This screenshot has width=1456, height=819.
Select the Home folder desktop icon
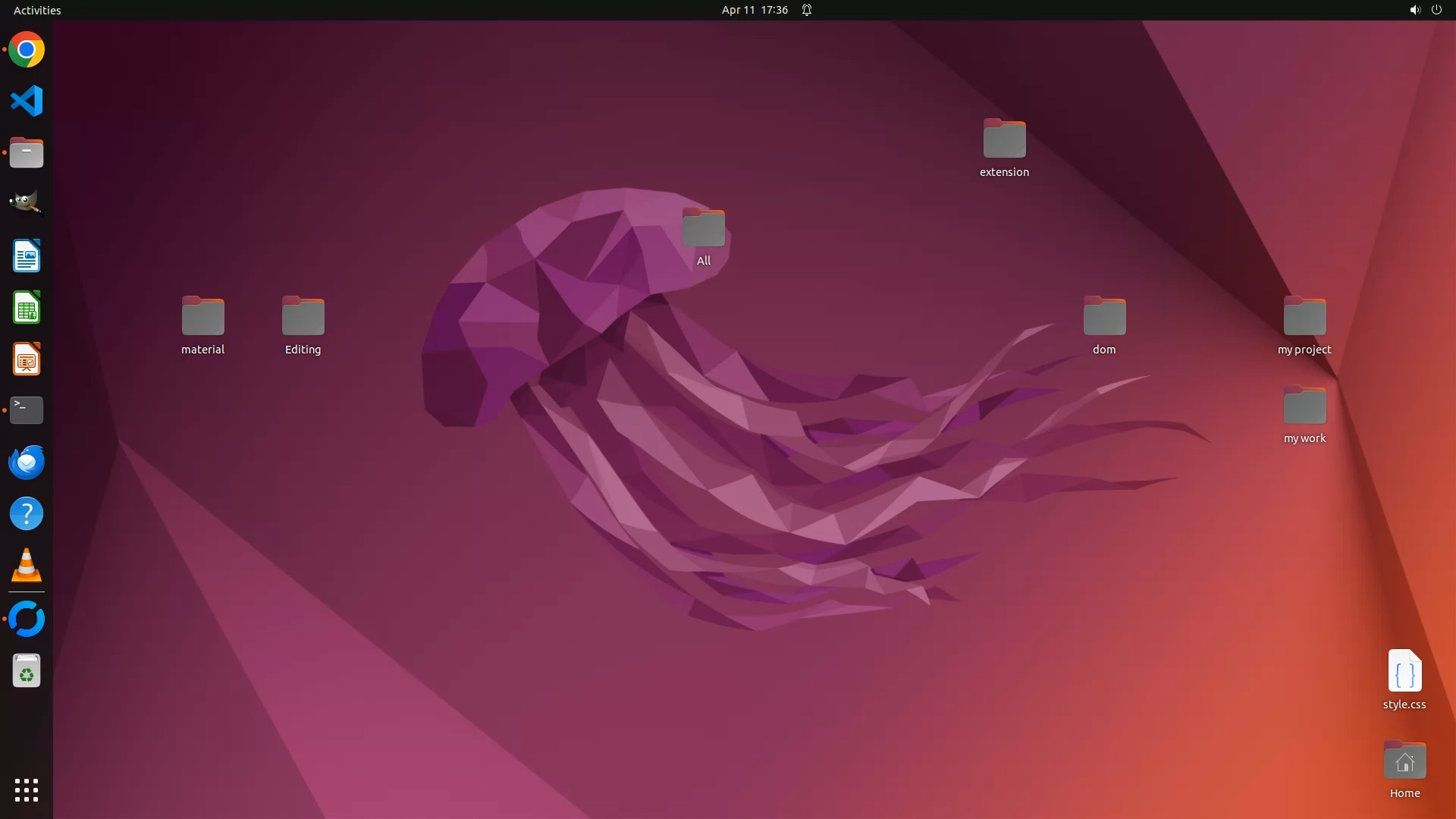[1404, 761]
